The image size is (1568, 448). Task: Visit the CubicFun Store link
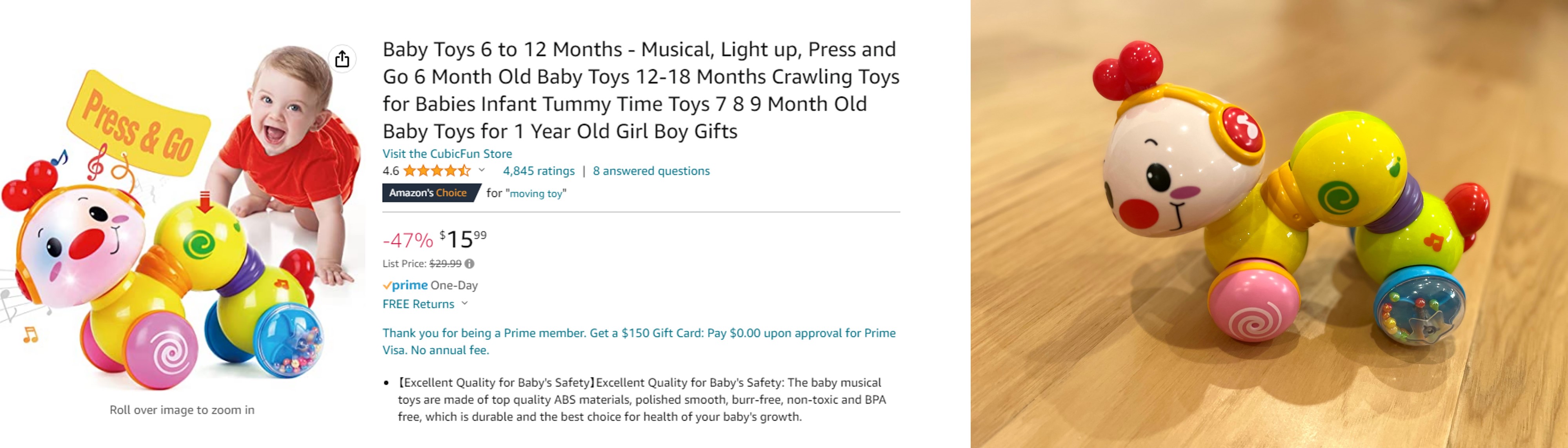click(x=447, y=153)
